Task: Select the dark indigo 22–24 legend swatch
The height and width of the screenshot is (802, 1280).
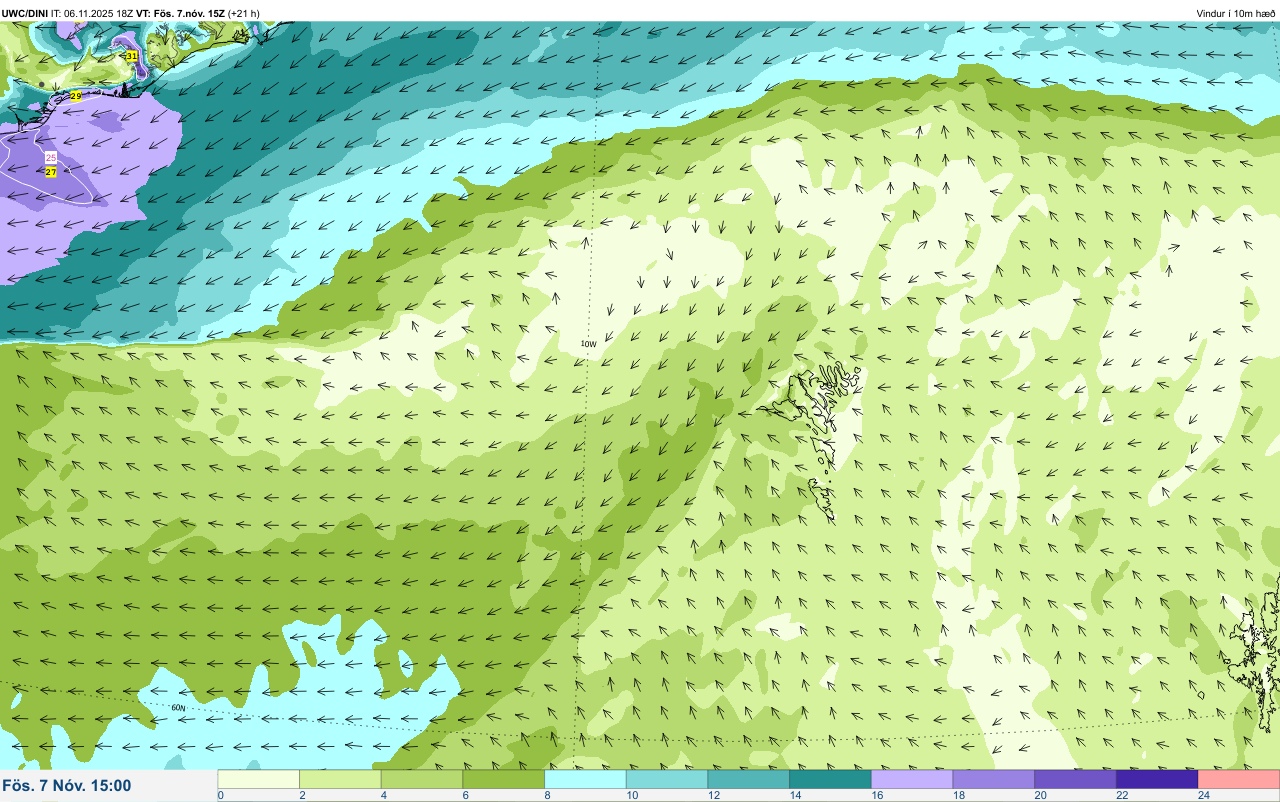Action: pos(1157,779)
